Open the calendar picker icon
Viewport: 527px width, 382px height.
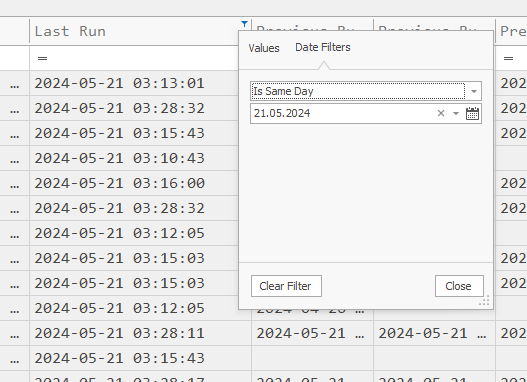[472, 113]
